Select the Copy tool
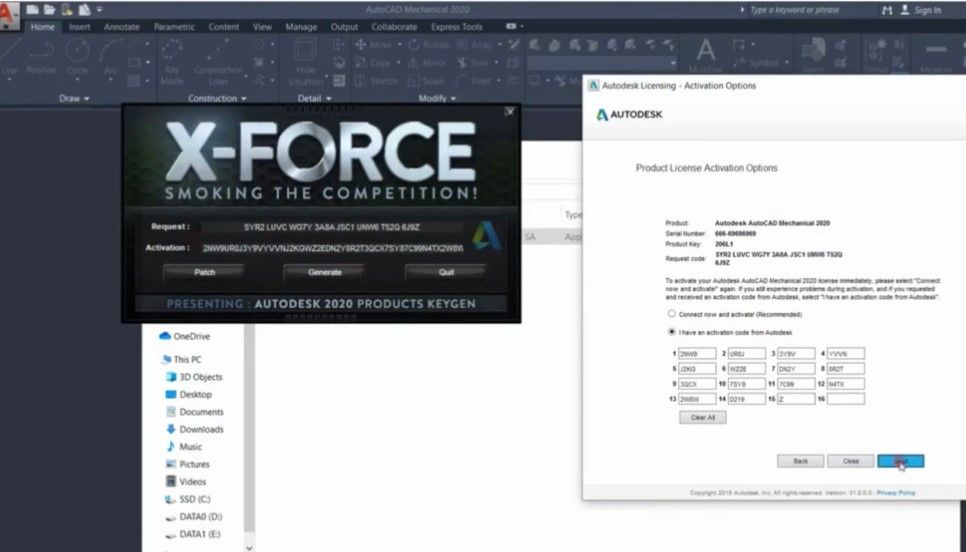 [x=373, y=63]
